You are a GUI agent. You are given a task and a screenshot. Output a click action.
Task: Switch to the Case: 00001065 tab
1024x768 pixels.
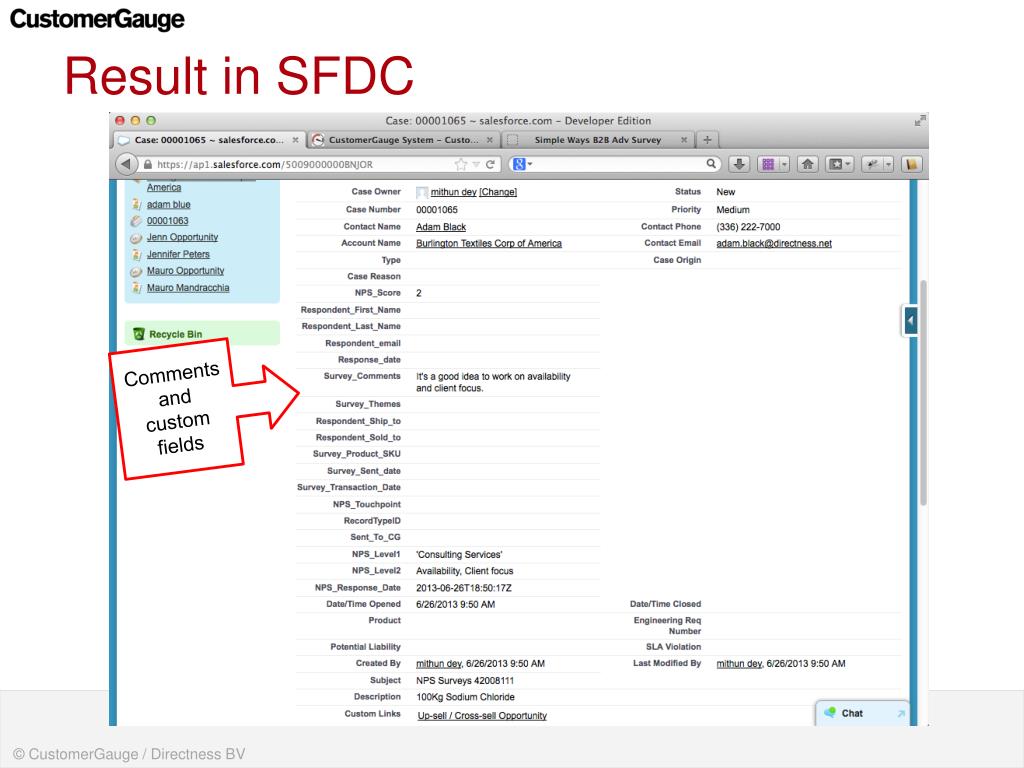[210, 140]
